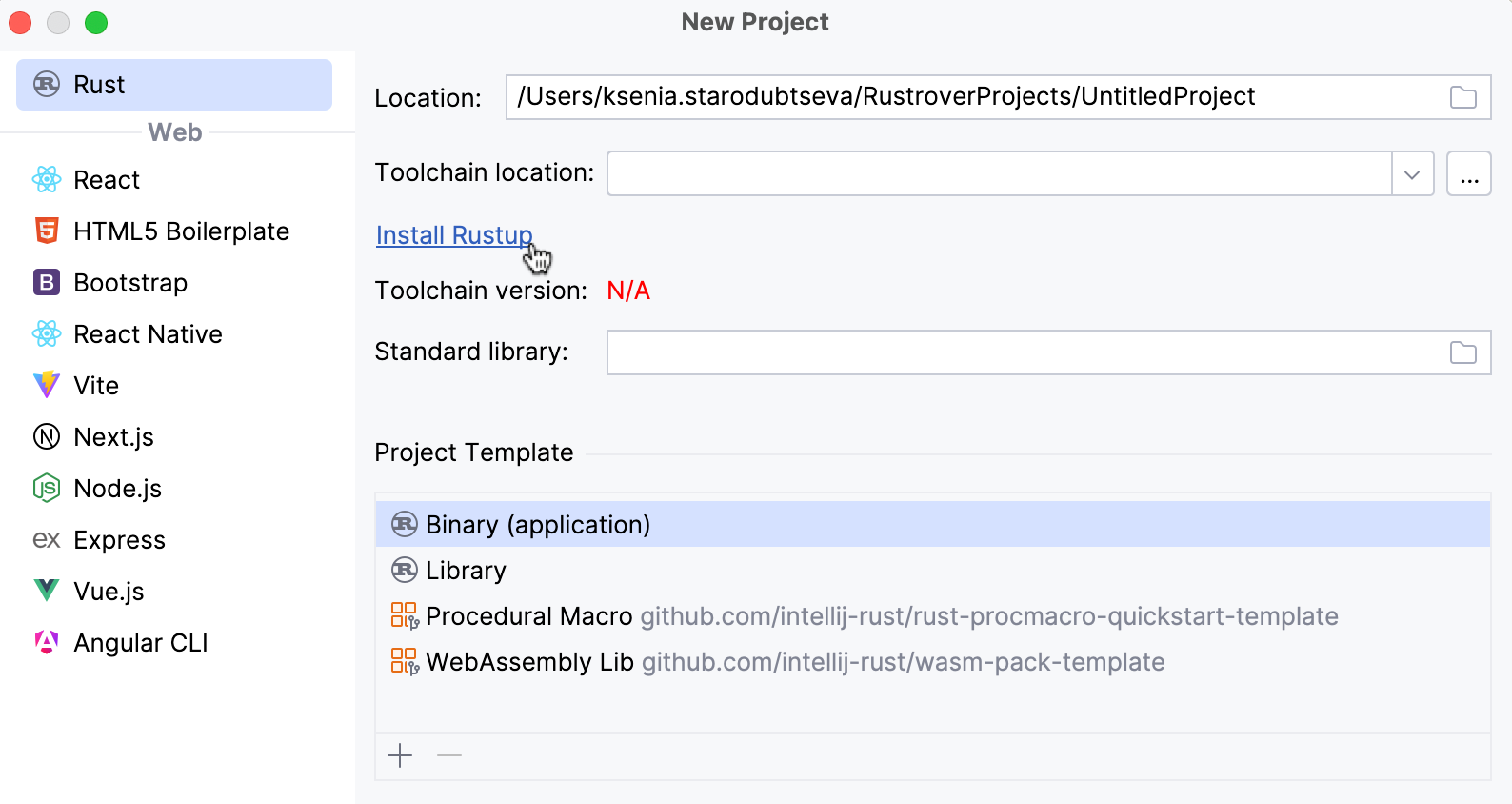This screenshot has width=1512, height=804.
Task: Add a new template with plus button
Action: pyautogui.click(x=400, y=756)
